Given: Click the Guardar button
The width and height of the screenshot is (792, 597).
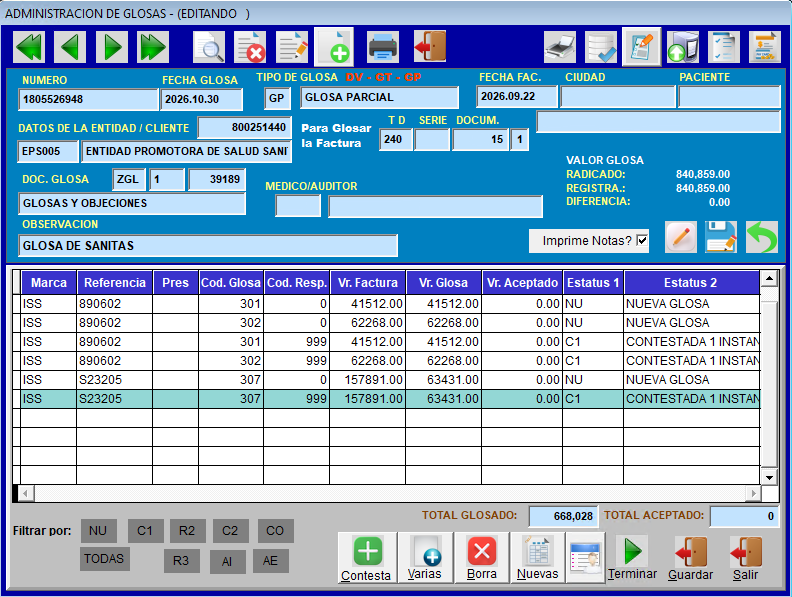Looking at the screenshot, I should pos(690,558).
